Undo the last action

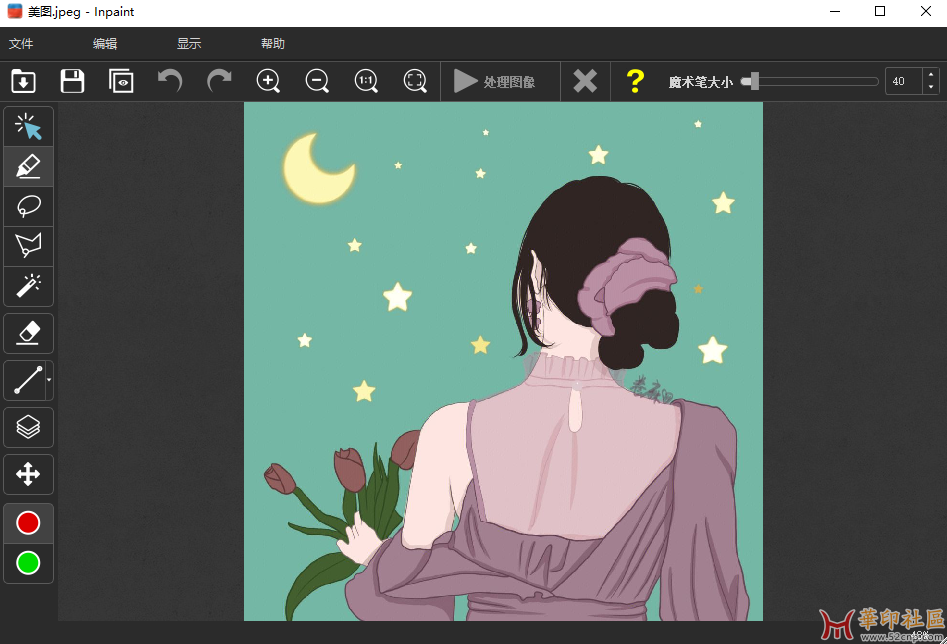click(x=170, y=81)
